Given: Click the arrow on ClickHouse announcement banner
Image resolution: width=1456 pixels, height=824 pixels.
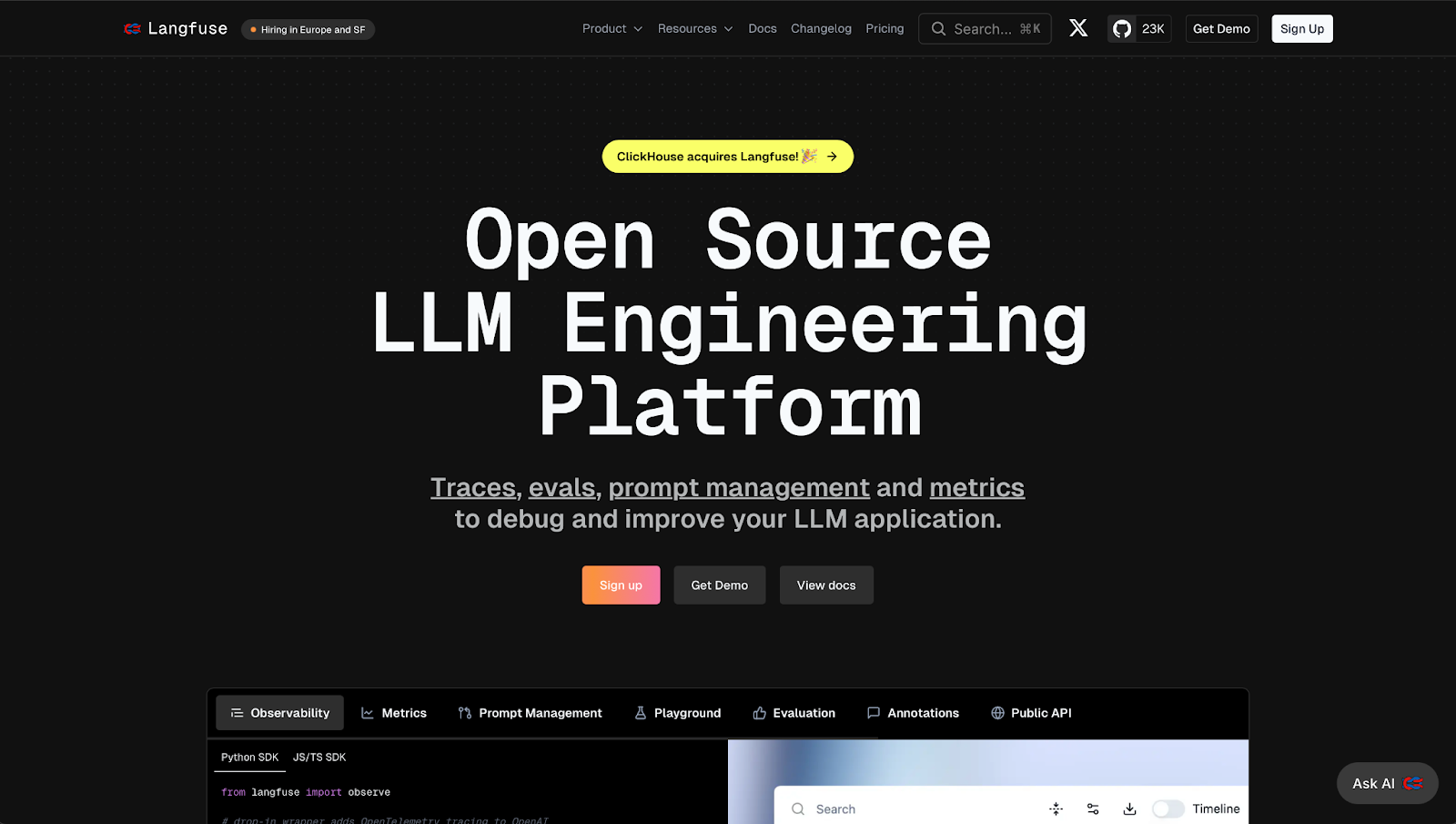Looking at the screenshot, I should coord(832,157).
